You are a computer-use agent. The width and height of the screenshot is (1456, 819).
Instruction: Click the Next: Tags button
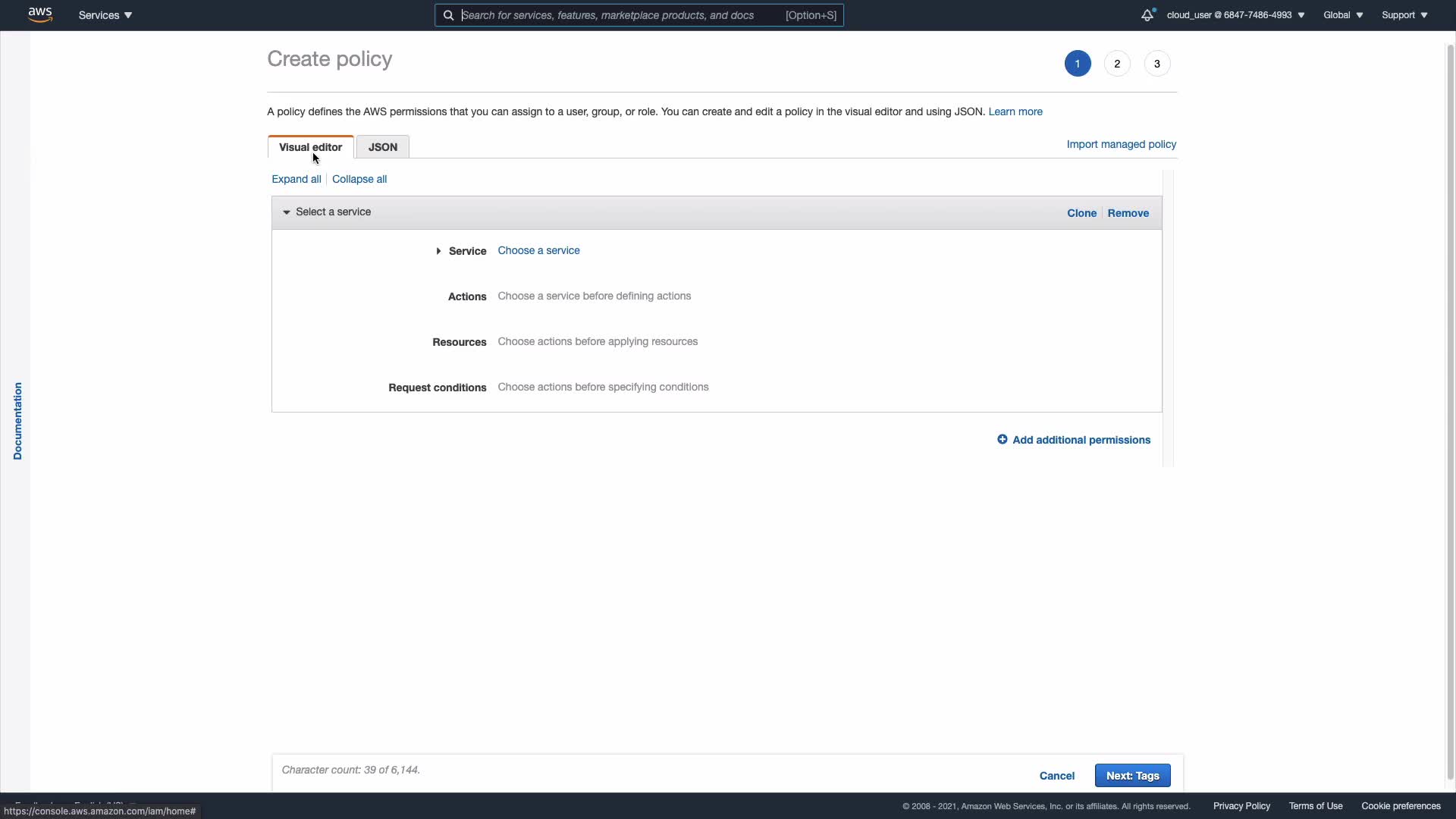1132,775
